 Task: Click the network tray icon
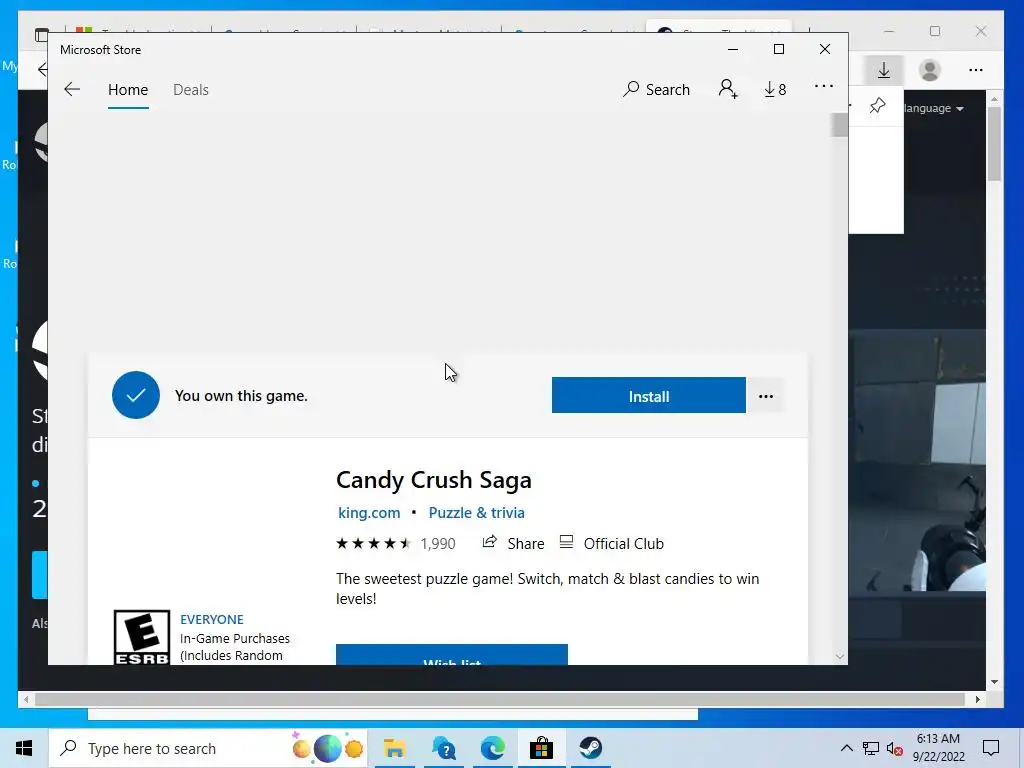click(871, 748)
